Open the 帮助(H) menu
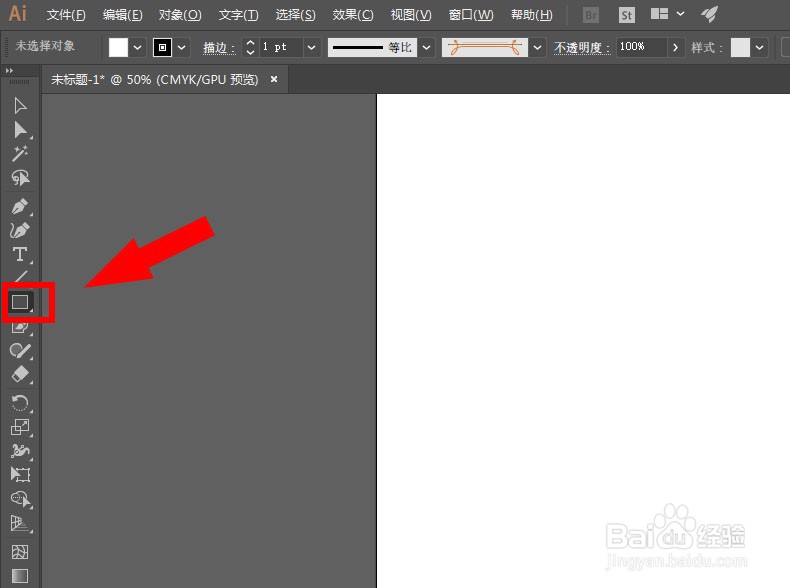 (532, 15)
